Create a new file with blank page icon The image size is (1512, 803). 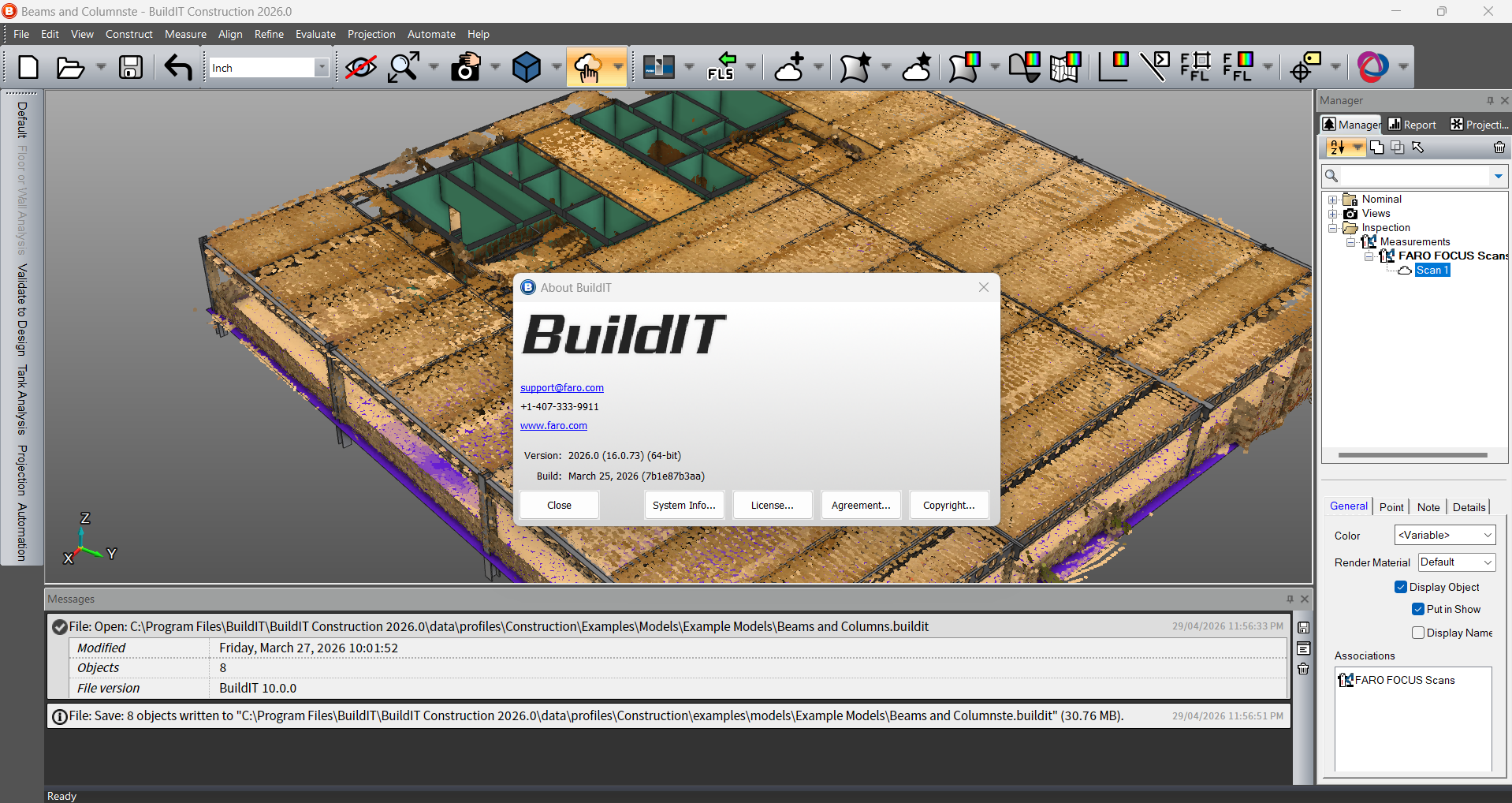[x=28, y=68]
